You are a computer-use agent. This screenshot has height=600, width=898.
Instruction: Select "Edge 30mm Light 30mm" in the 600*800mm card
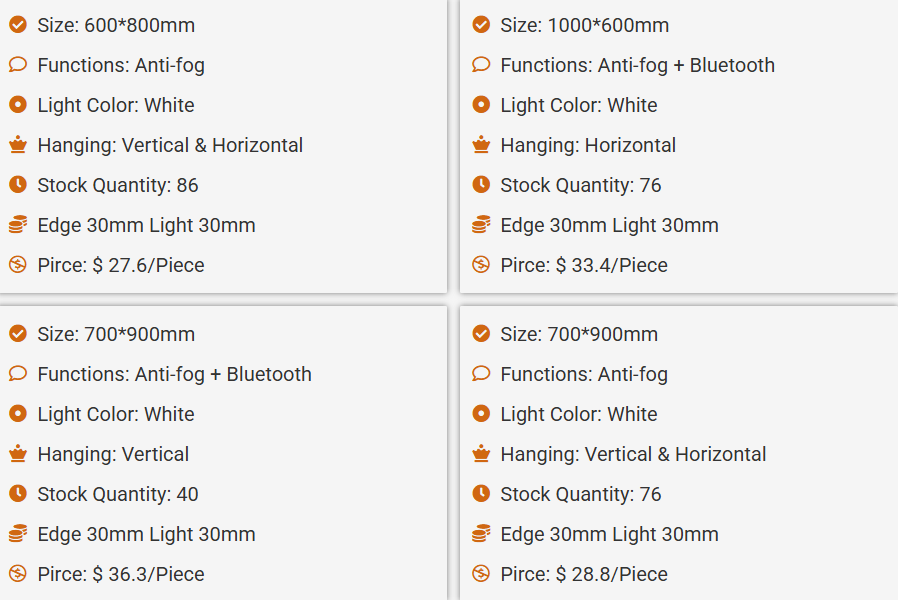click(x=146, y=225)
